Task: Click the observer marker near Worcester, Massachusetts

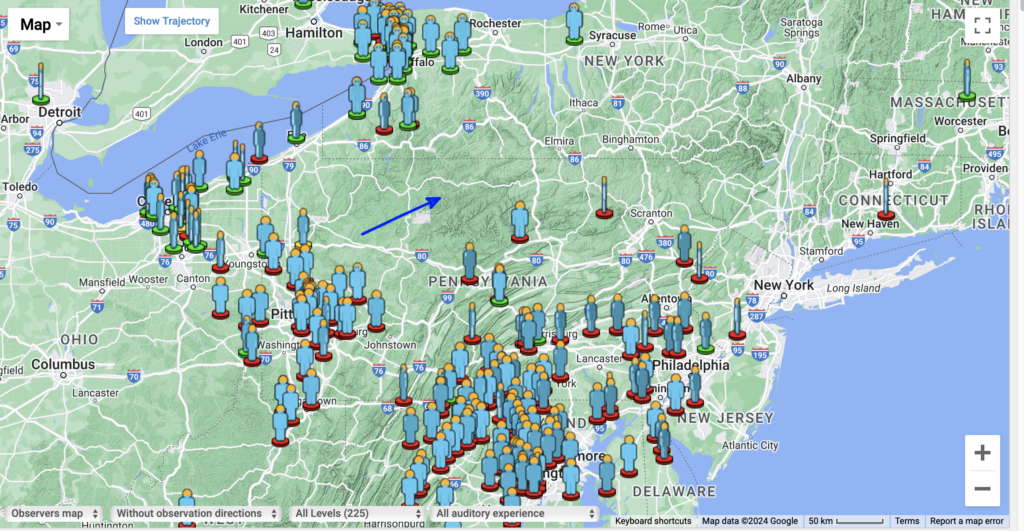Action: click(967, 80)
